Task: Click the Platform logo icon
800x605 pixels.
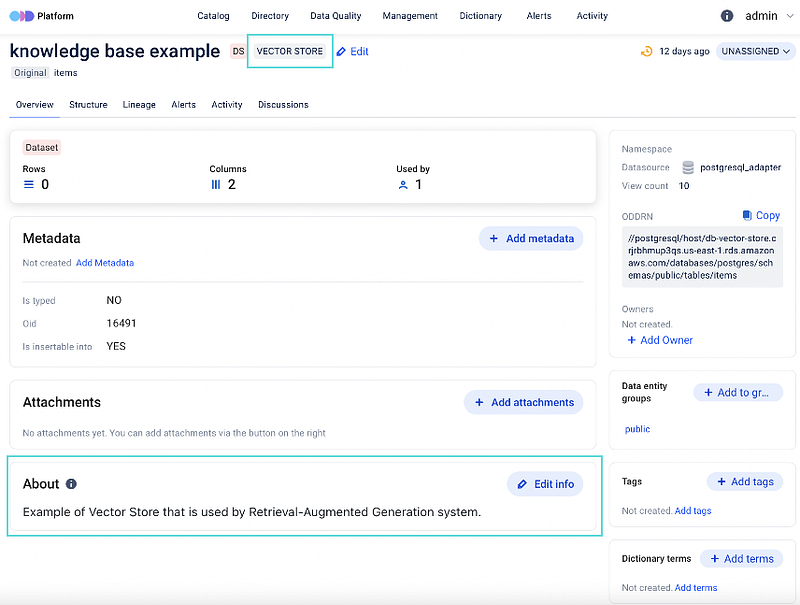Action: 21,16
